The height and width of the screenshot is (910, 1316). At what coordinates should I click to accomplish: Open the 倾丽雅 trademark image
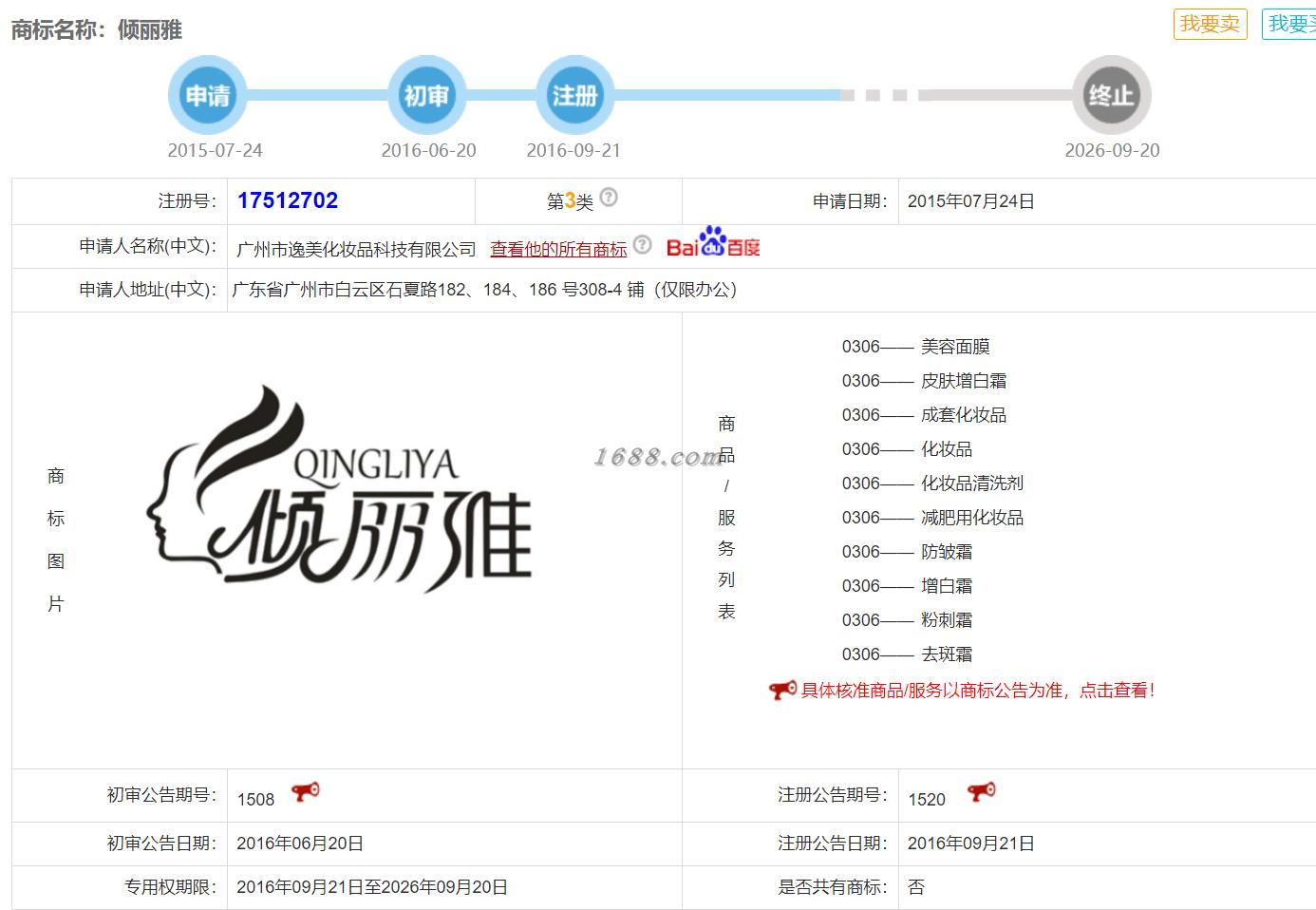point(339,490)
